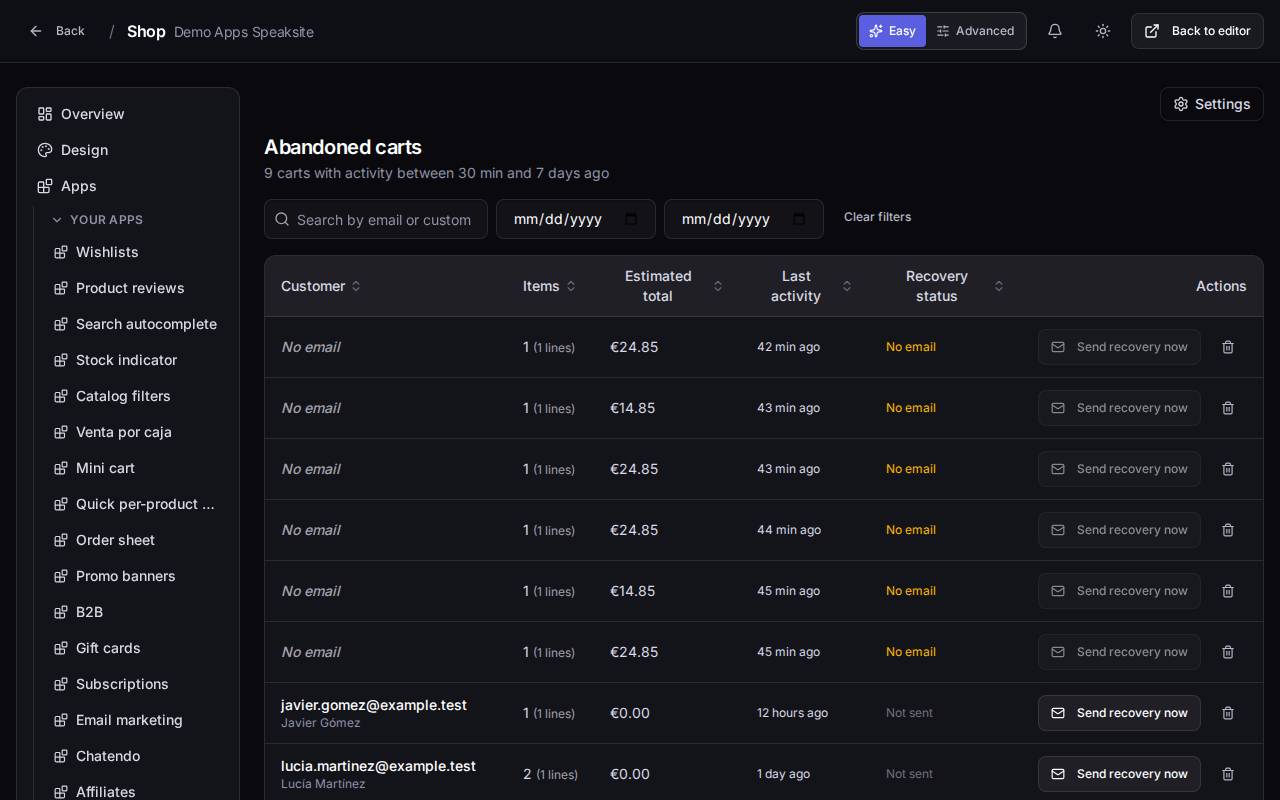Viewport: 1280px width, 800px height.
Task: Sort table by Last activity column
Action: tap(805, 286)
